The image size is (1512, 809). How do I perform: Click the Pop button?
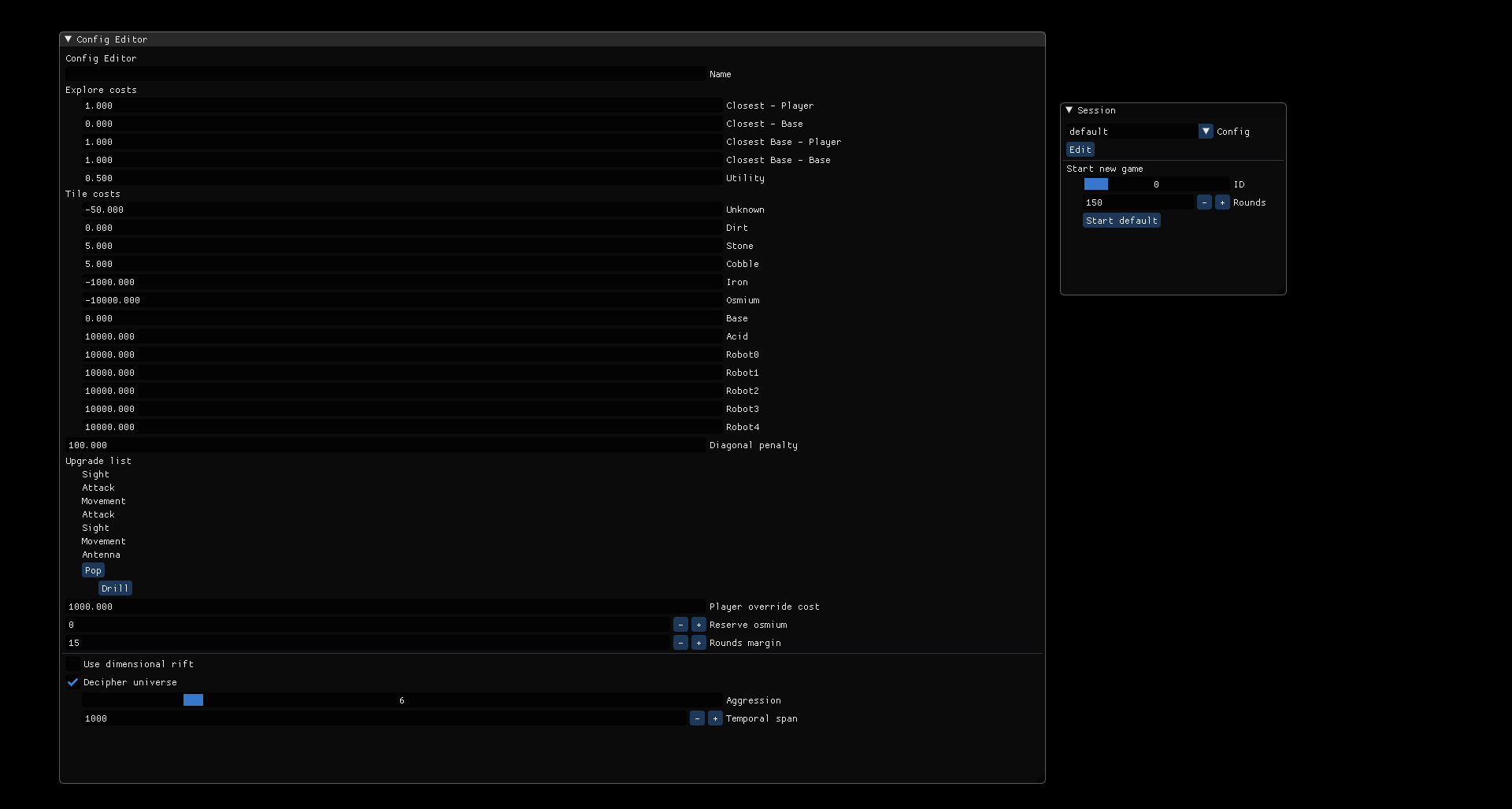(x=93, y=570)
